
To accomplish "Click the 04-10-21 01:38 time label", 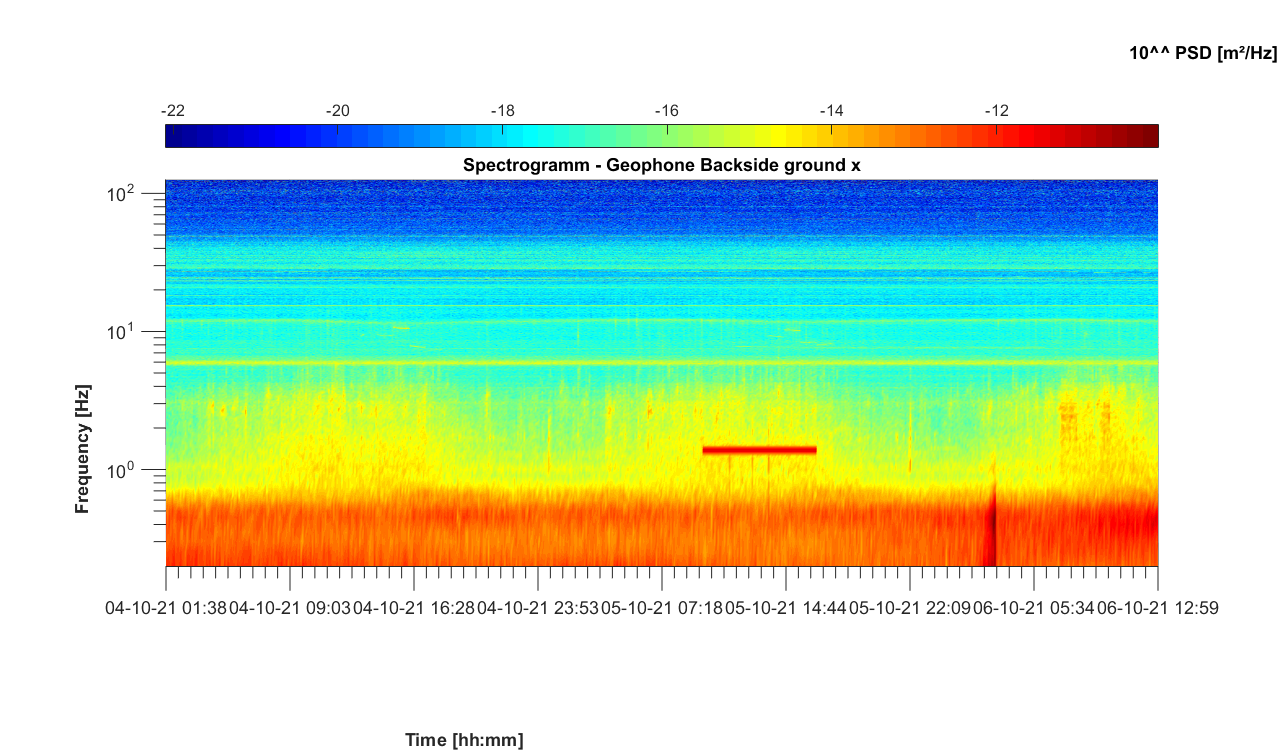I will (166, 607).
